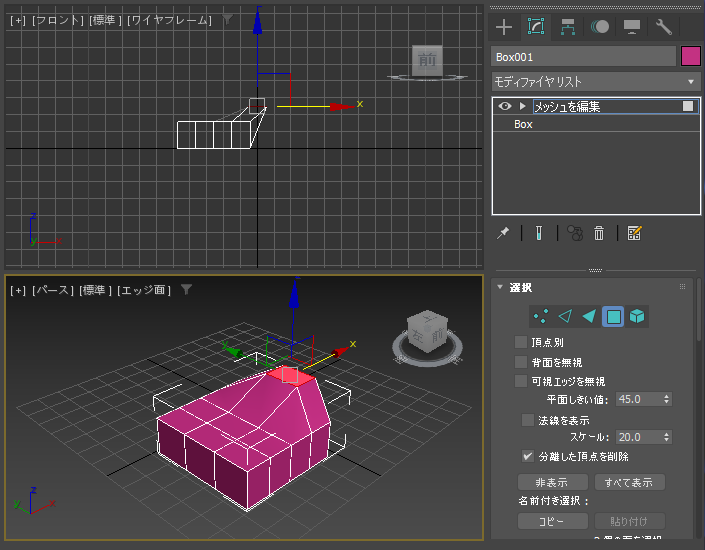Image resolution: width=705 pixels, height=550 pixels.
Task: Switch to the Modify panel tab
Action: (x=535, y=27)
